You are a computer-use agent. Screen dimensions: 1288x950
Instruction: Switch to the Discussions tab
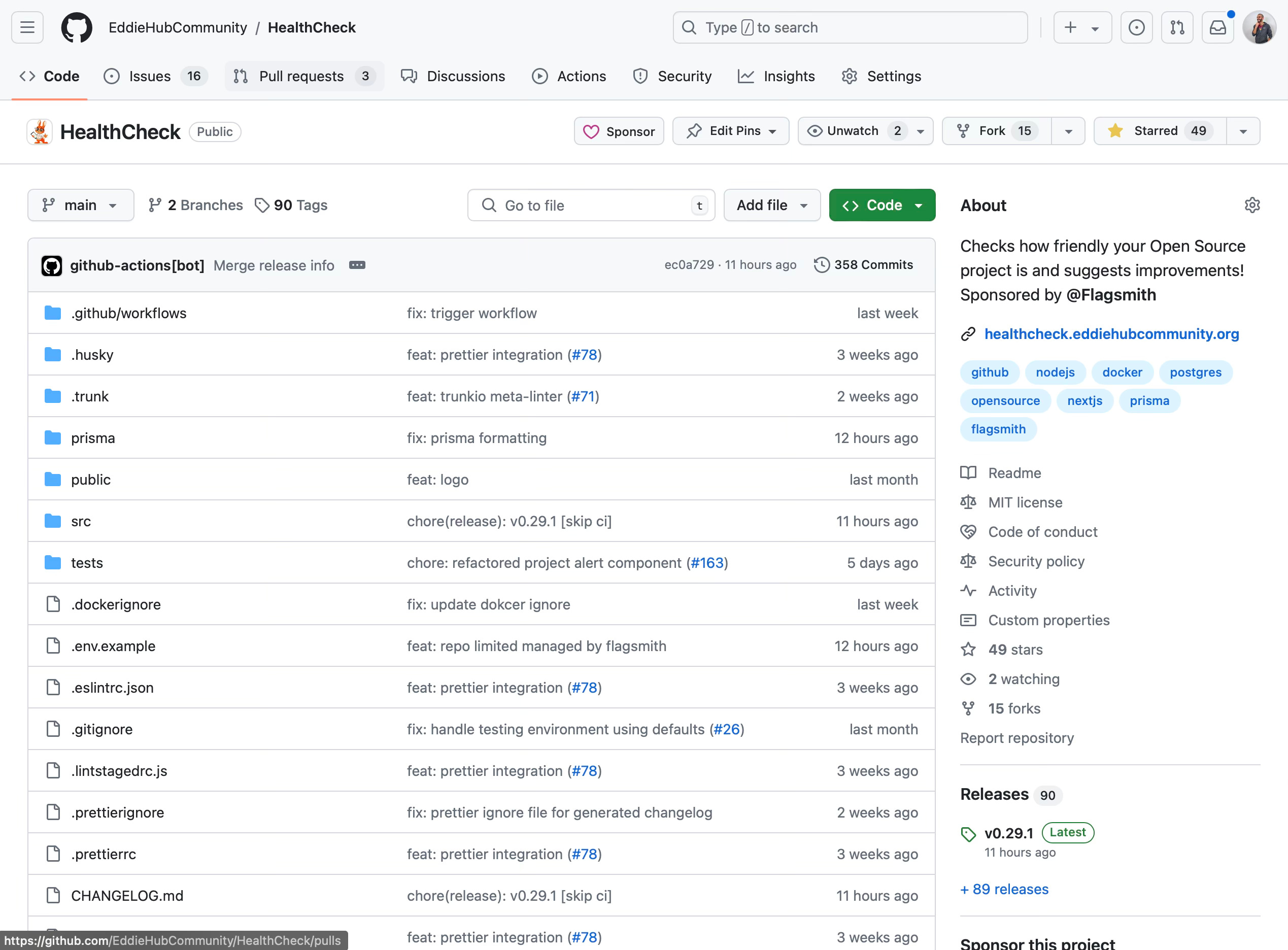click(x=453, y=77)
